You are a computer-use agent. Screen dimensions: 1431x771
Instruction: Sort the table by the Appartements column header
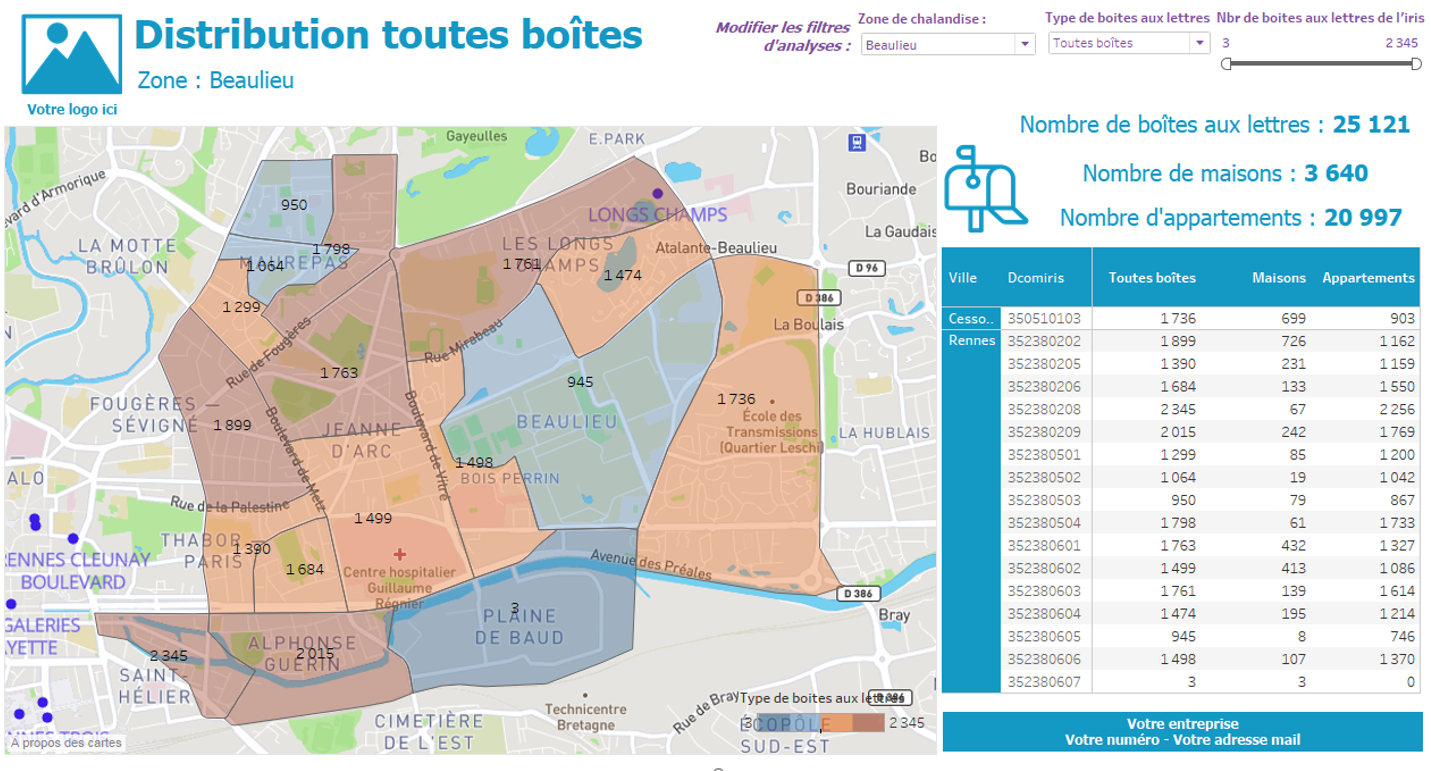(x=1367, y=277)
